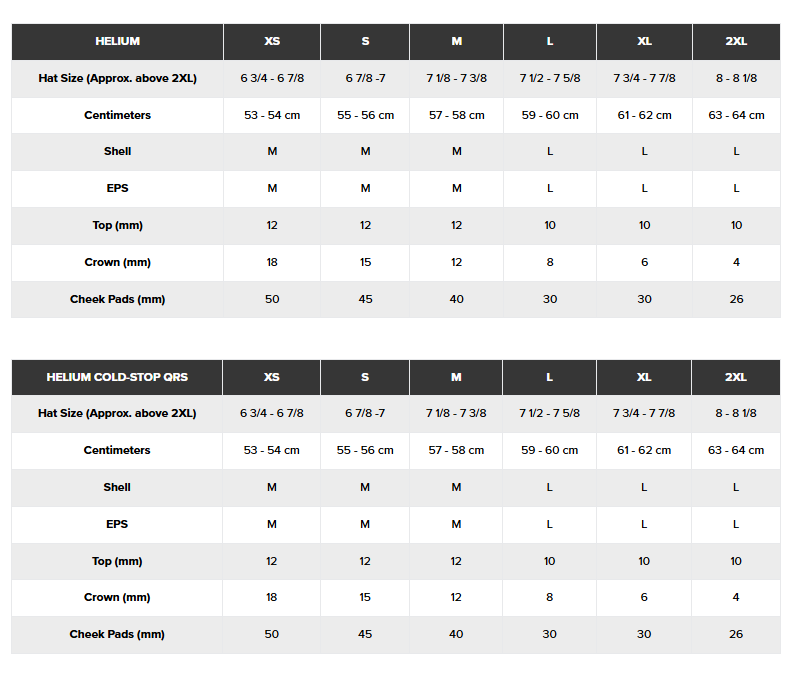Image resolution: width=791 pixels, height=680 pixels.
Task: Select the Top (mm) label in HELIUM table
Action: click(117, 225)
